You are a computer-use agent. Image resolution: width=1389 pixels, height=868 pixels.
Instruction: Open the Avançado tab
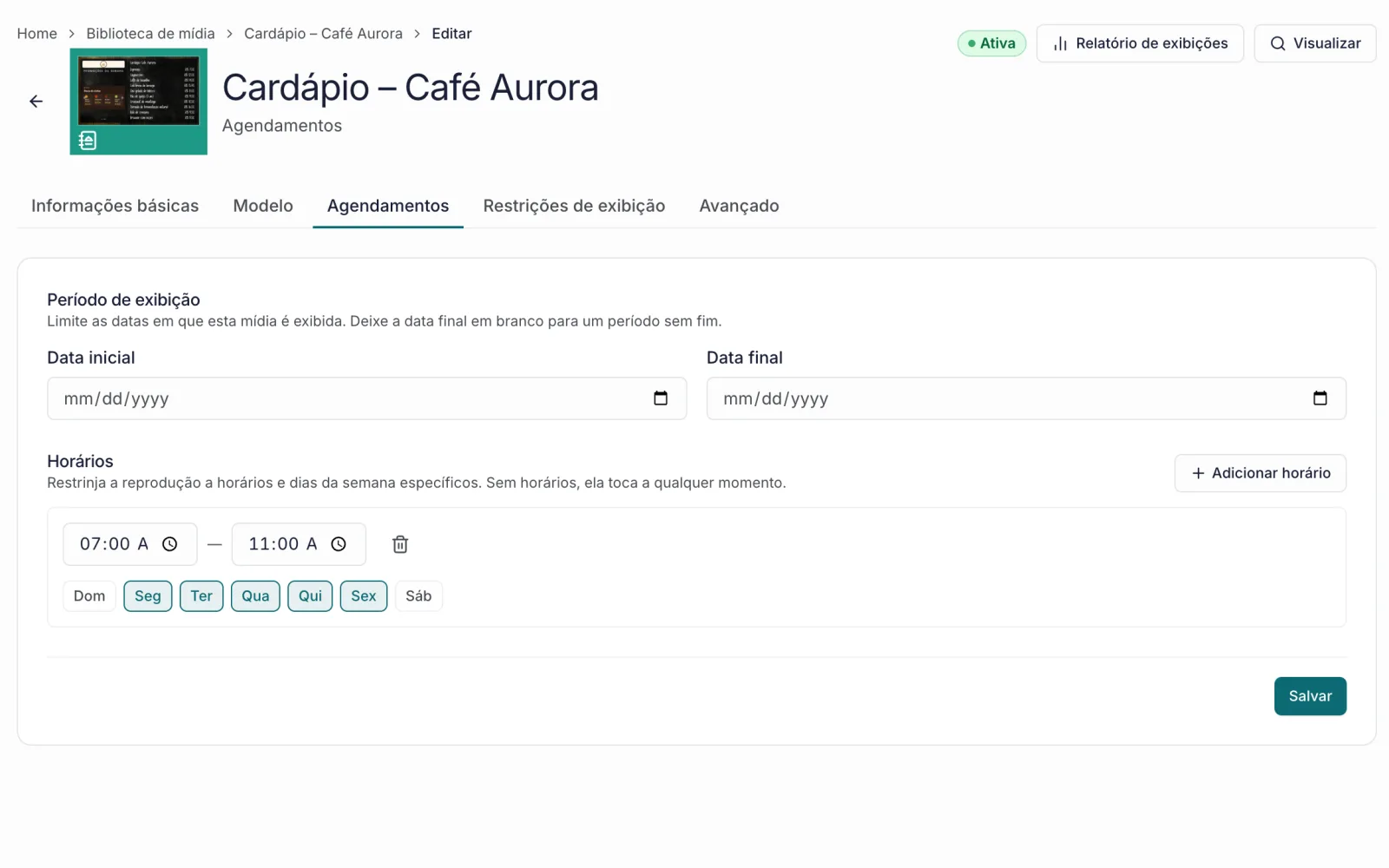(739, 206)
